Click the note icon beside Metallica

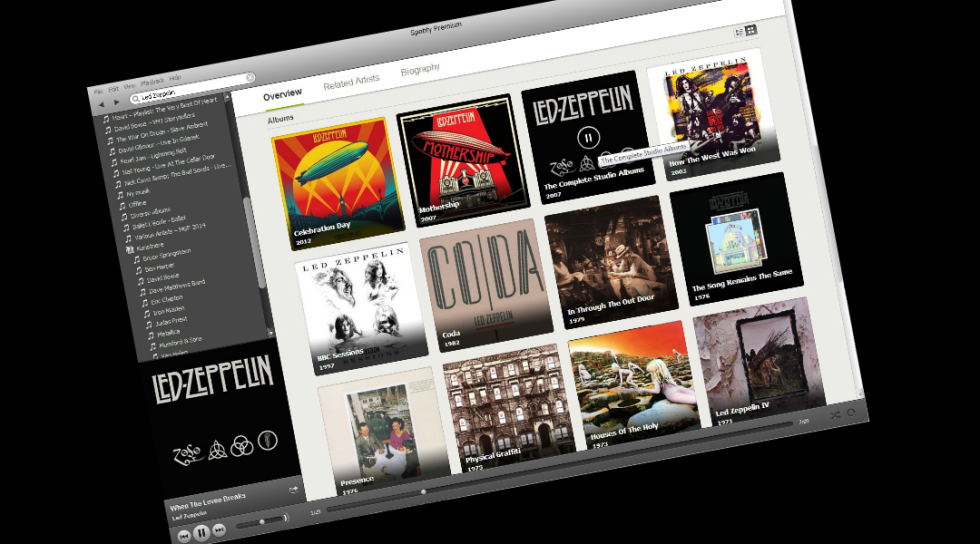[x=151, y=335]
